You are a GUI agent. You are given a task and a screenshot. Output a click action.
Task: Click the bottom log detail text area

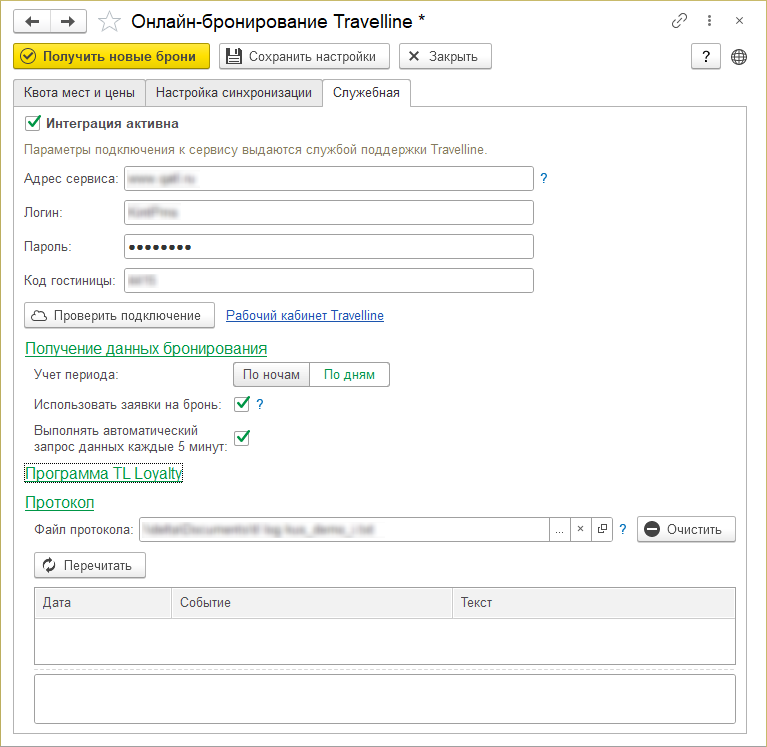(384, 699)
